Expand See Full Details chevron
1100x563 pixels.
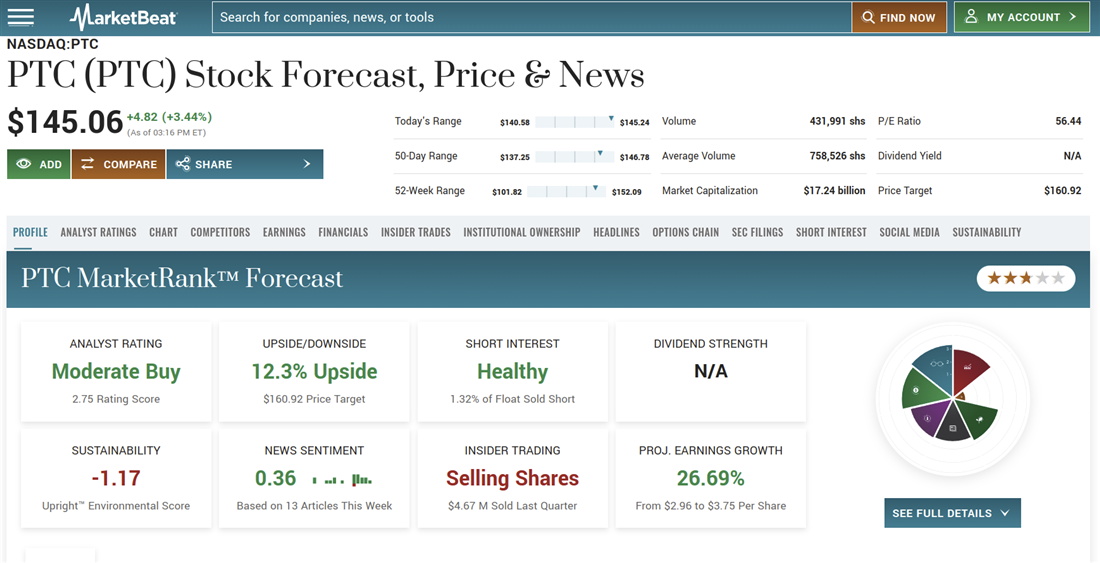(1005, 513)
